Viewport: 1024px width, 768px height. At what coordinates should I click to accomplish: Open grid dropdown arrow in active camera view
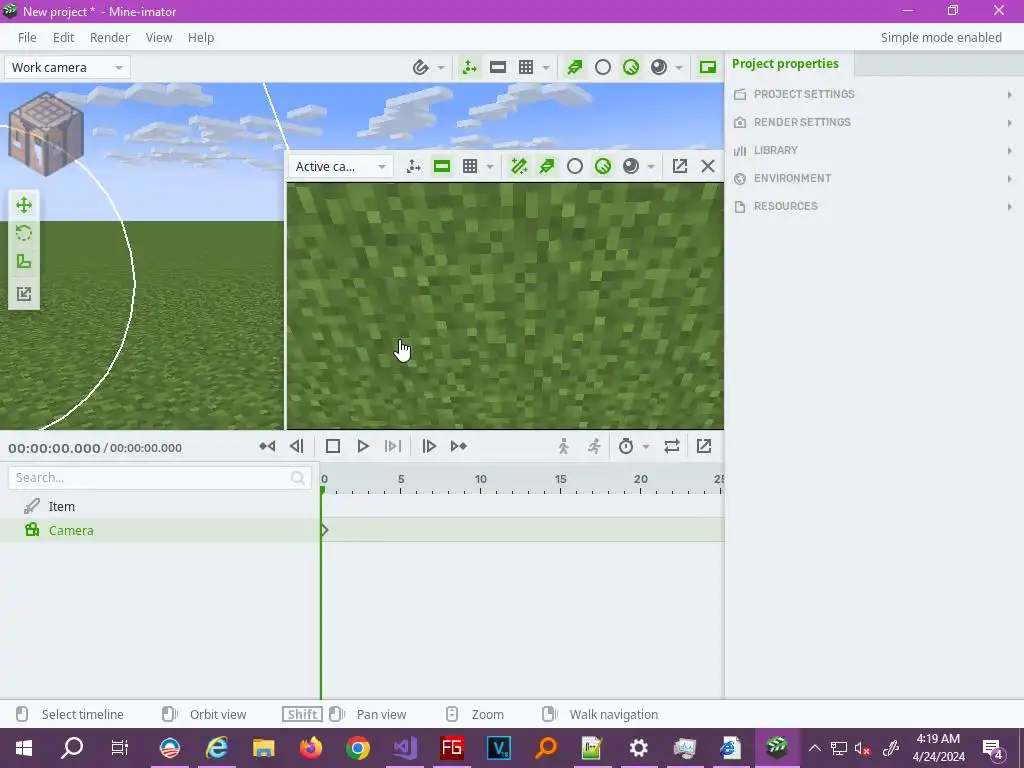490,167
